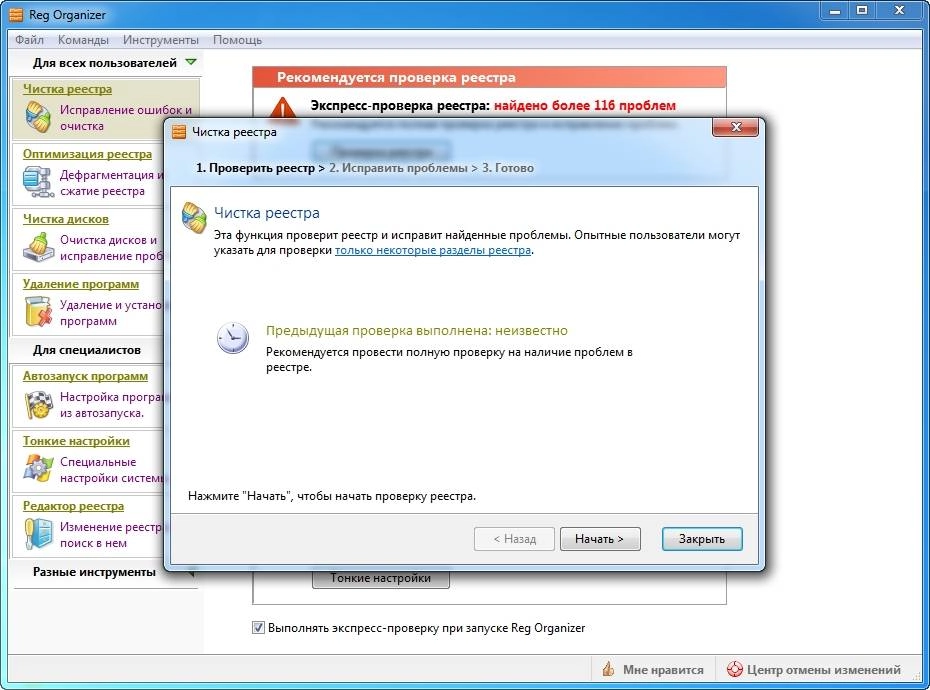Open the Автозапуск программ sidebar link
The width and height of the screenshot is (930, 690).
coord(85,376)
